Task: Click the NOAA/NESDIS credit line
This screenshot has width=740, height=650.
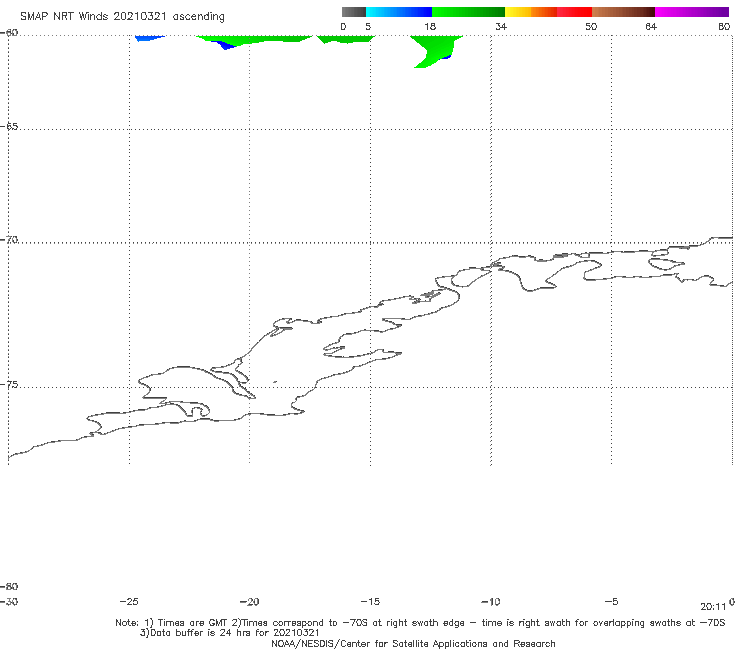Action: (413, 644)
